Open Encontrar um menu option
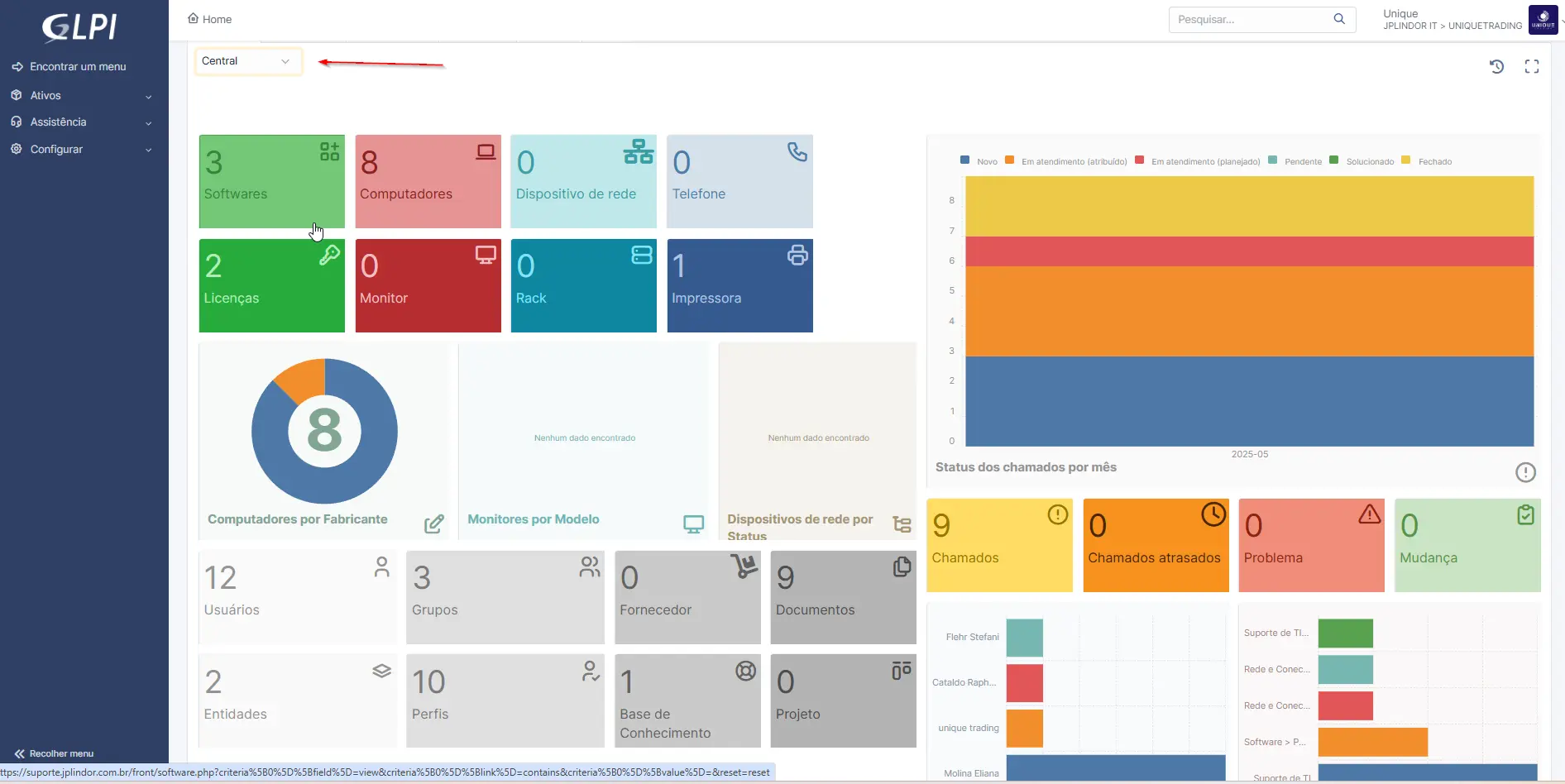The image size is (1565, 784). 77,67
